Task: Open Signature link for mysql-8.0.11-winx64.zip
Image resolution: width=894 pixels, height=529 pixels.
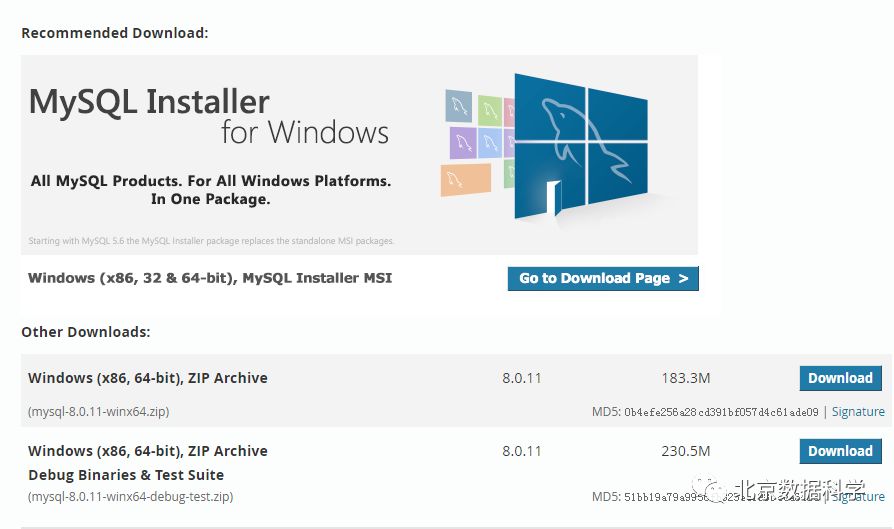Action: coord(858,411)
